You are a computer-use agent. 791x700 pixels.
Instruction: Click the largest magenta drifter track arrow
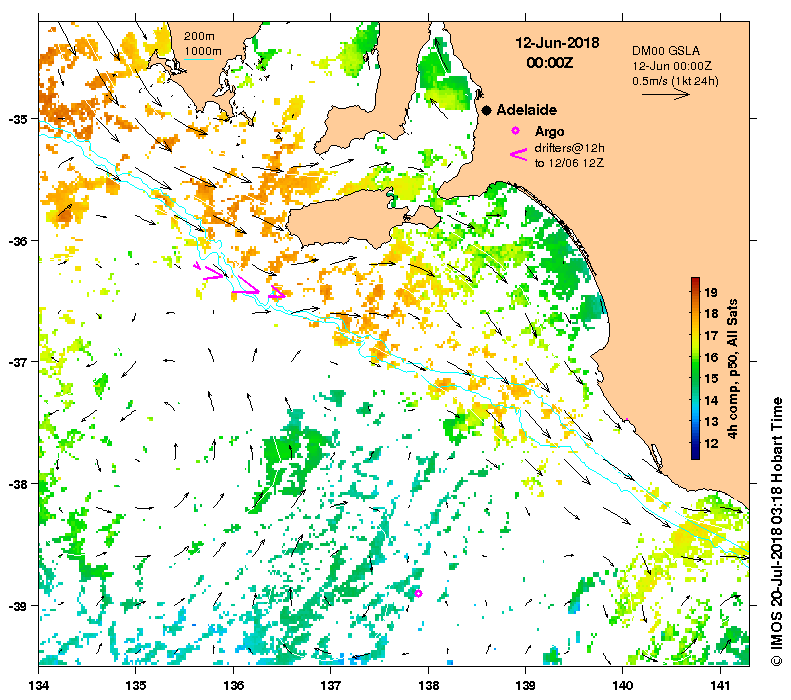point(246,286)
